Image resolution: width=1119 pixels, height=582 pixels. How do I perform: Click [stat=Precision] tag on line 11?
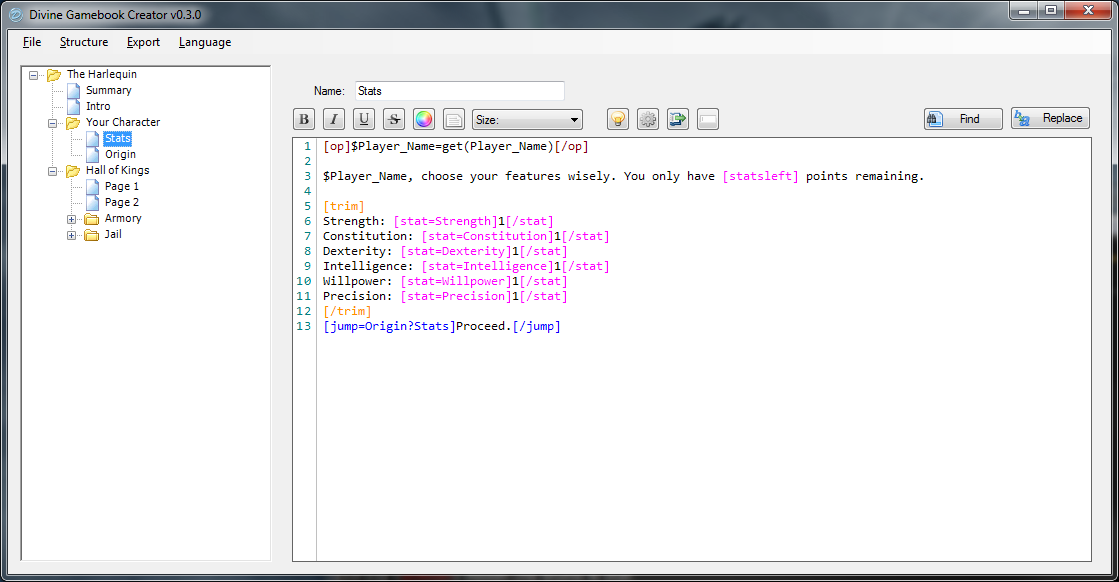click(456, 296)
